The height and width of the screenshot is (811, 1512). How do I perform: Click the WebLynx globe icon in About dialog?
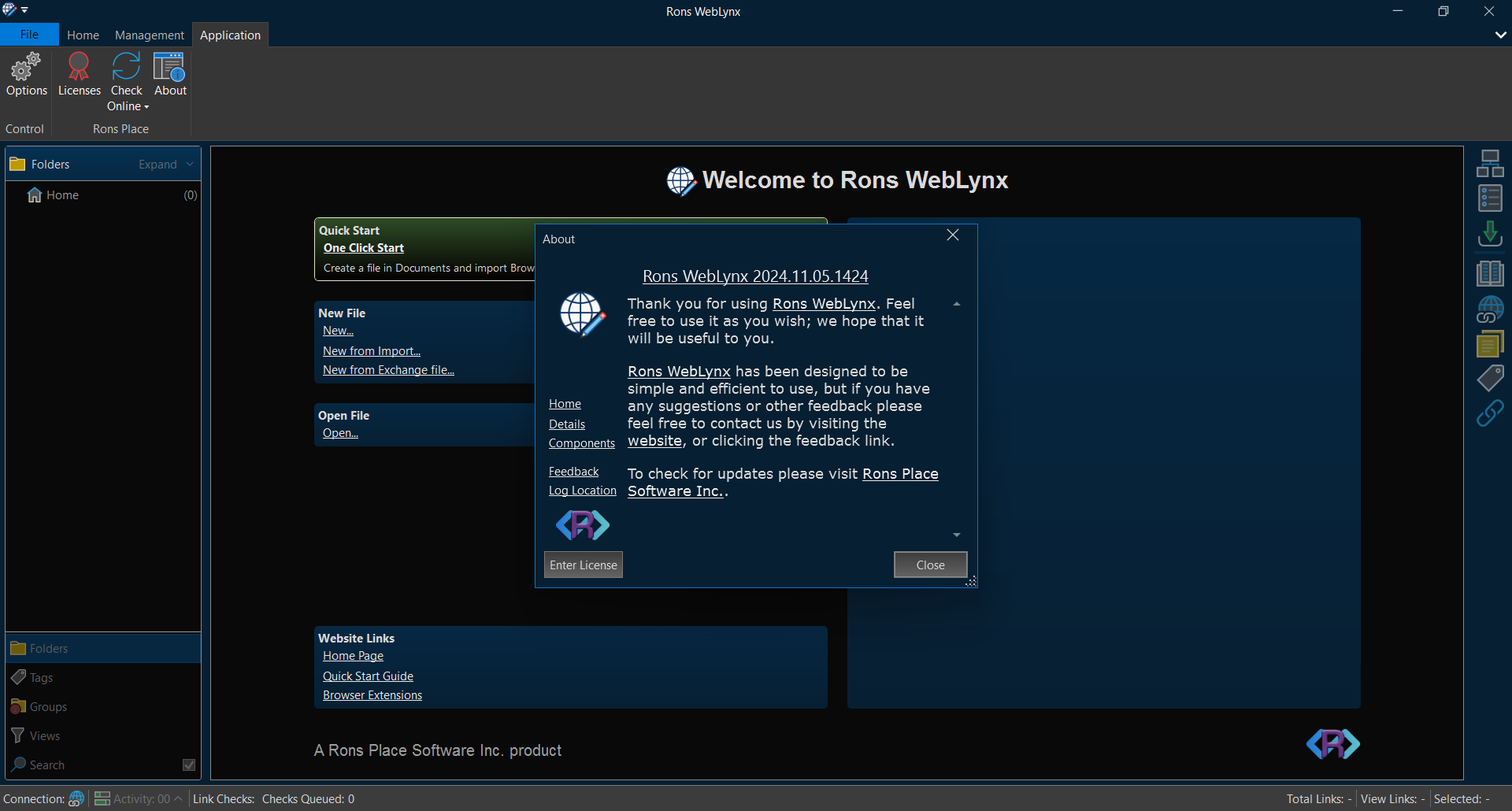pyautogui.click(x=583, y=314)
